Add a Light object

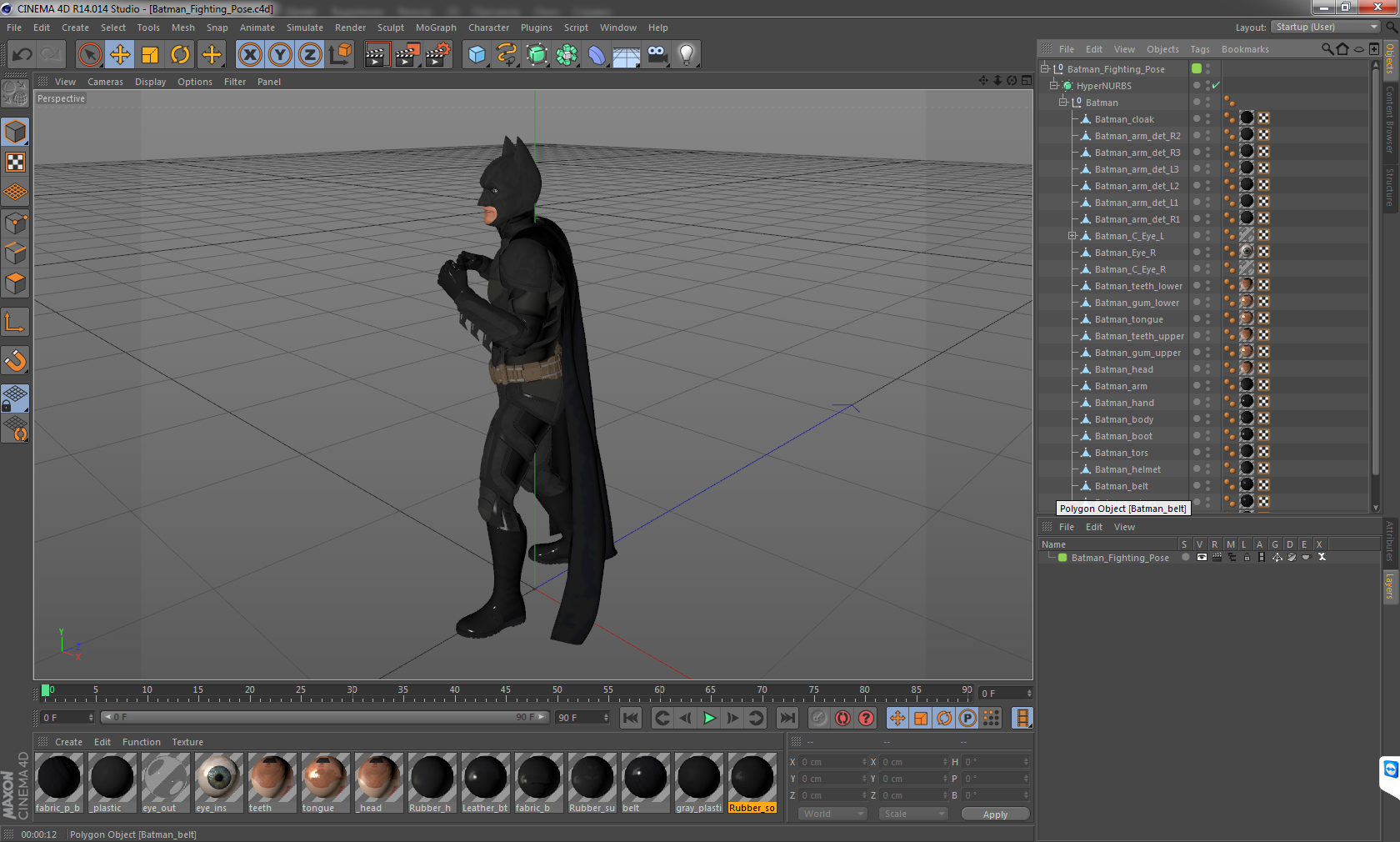pyautogui.click(x=687, y=55)
